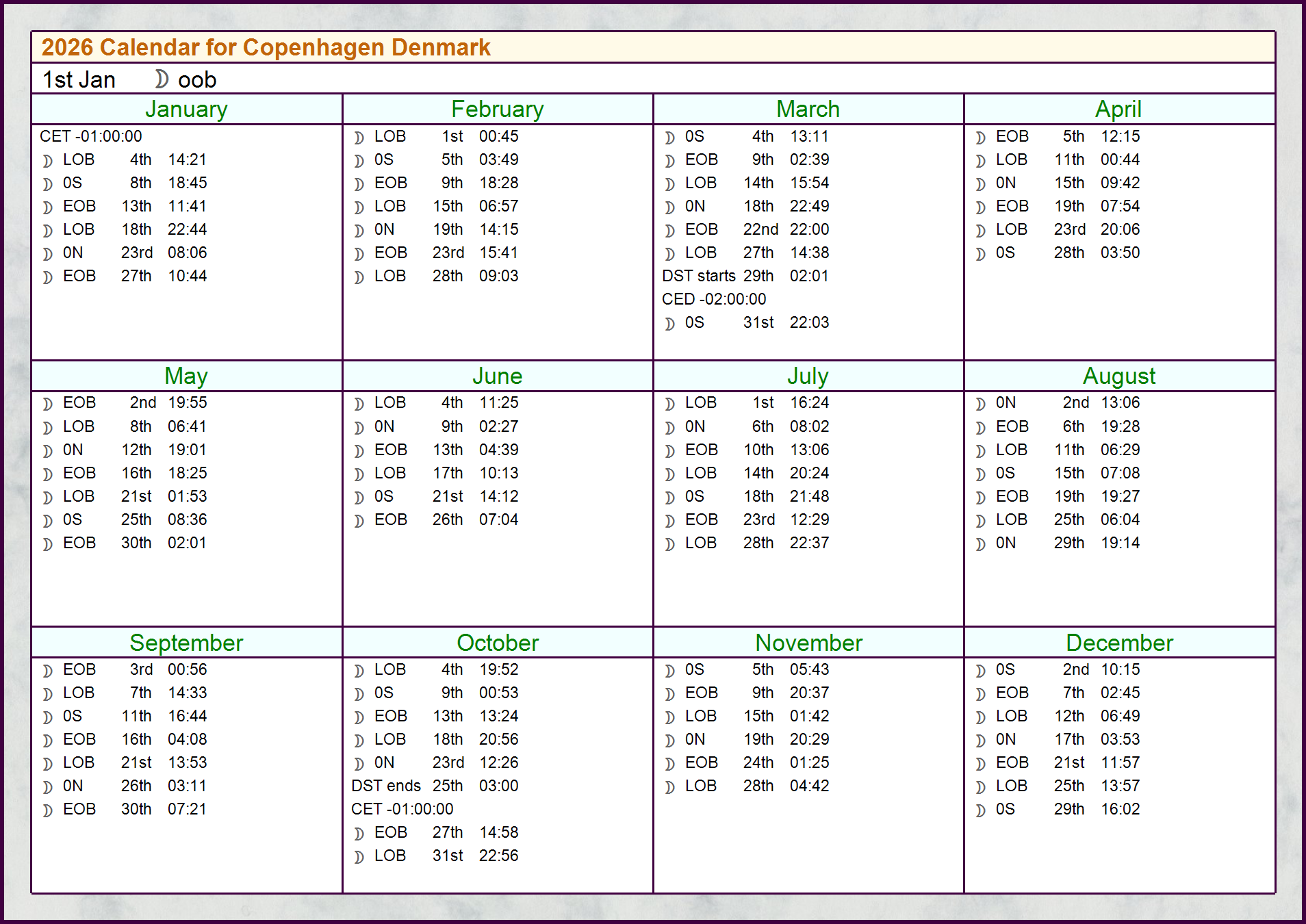Click moon icon next to December 0S 29th
This screenshot has width=1306, height=924.
tap(980, 810)
